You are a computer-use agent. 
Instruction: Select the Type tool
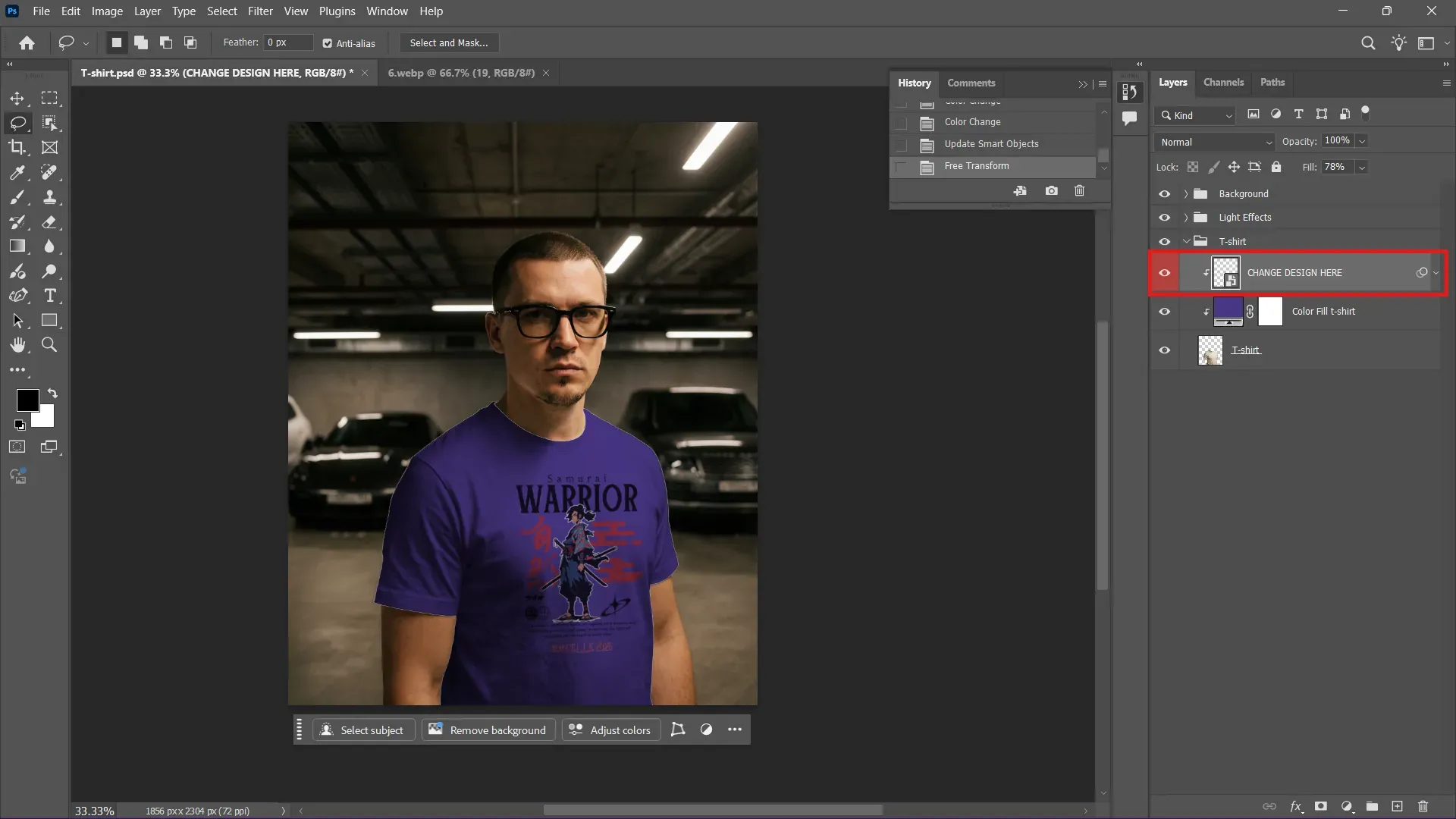[50, 297]
